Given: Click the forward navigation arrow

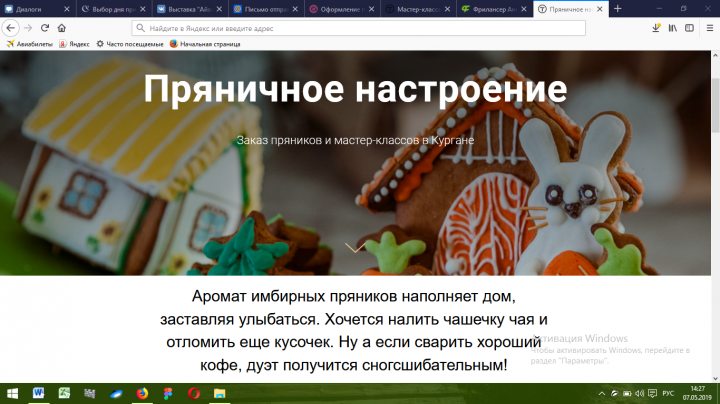Looking at the screenshot, I should click(28, 28).
